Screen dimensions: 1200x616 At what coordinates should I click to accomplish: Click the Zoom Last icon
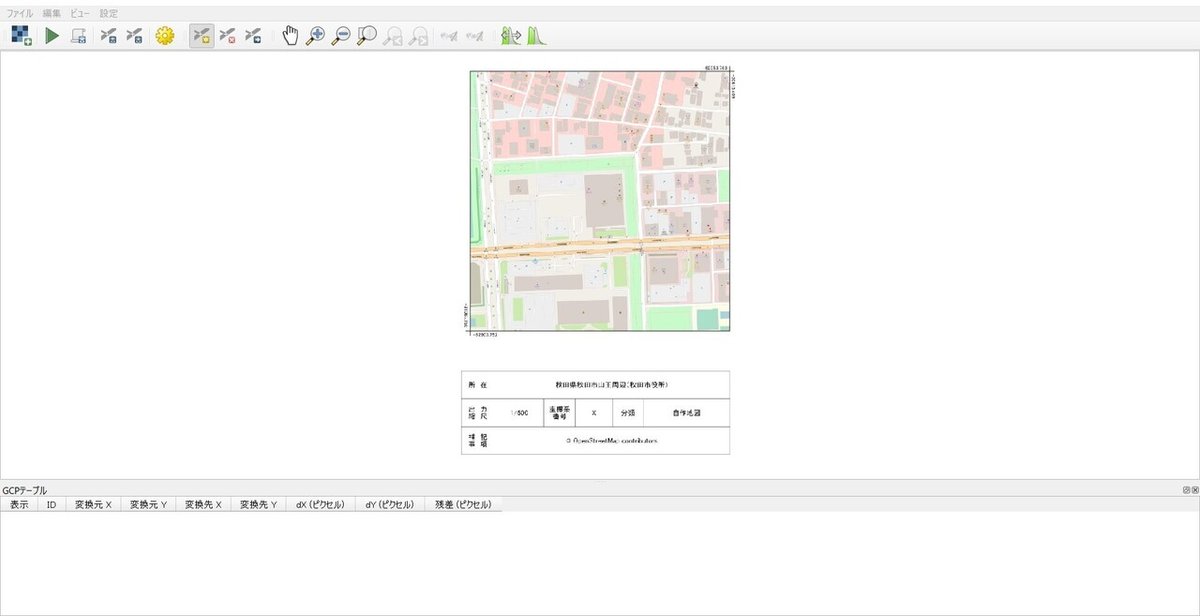point(394,36)
